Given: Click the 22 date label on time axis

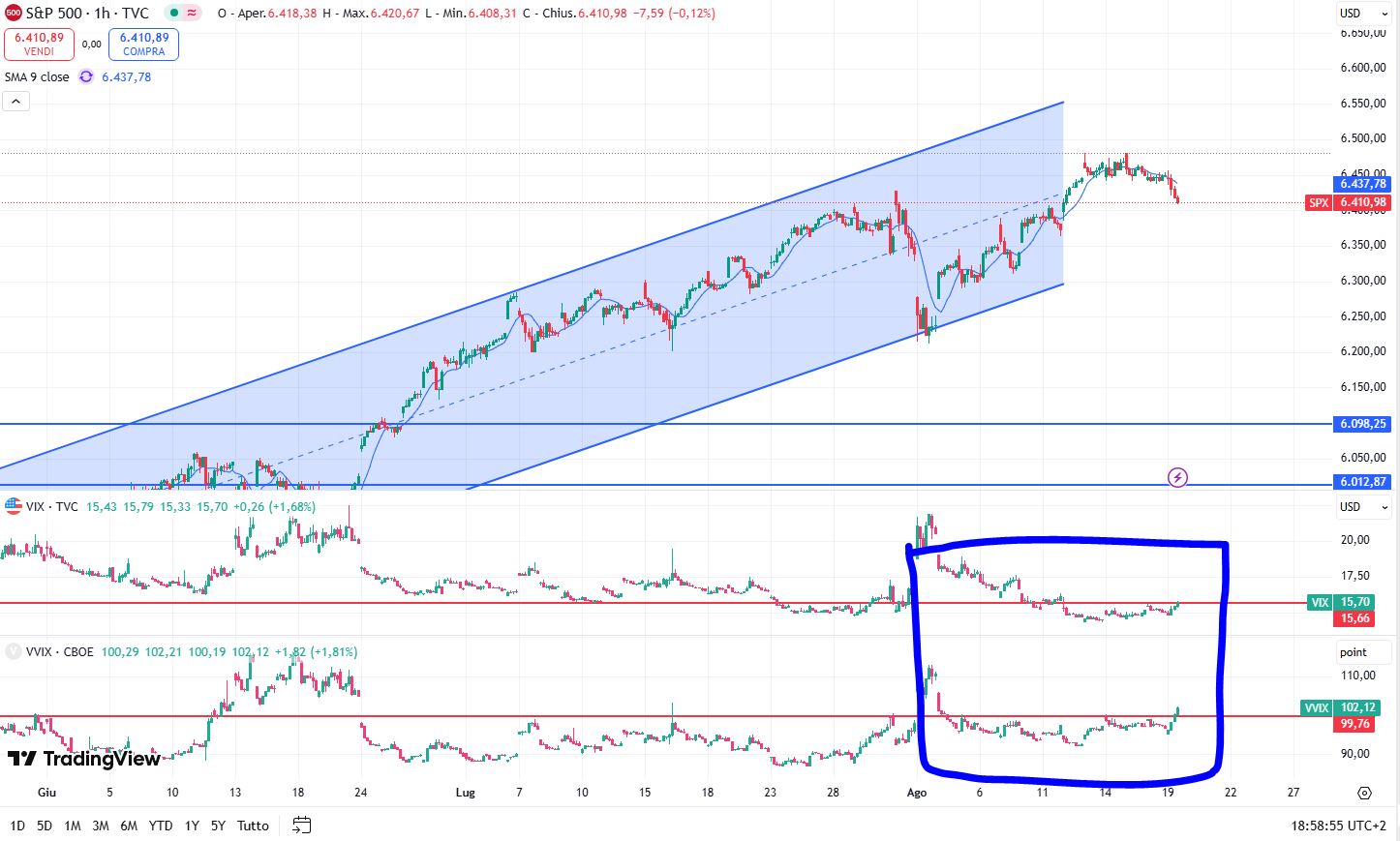Looking at the screenshot, I should (x=1230, y=793).
